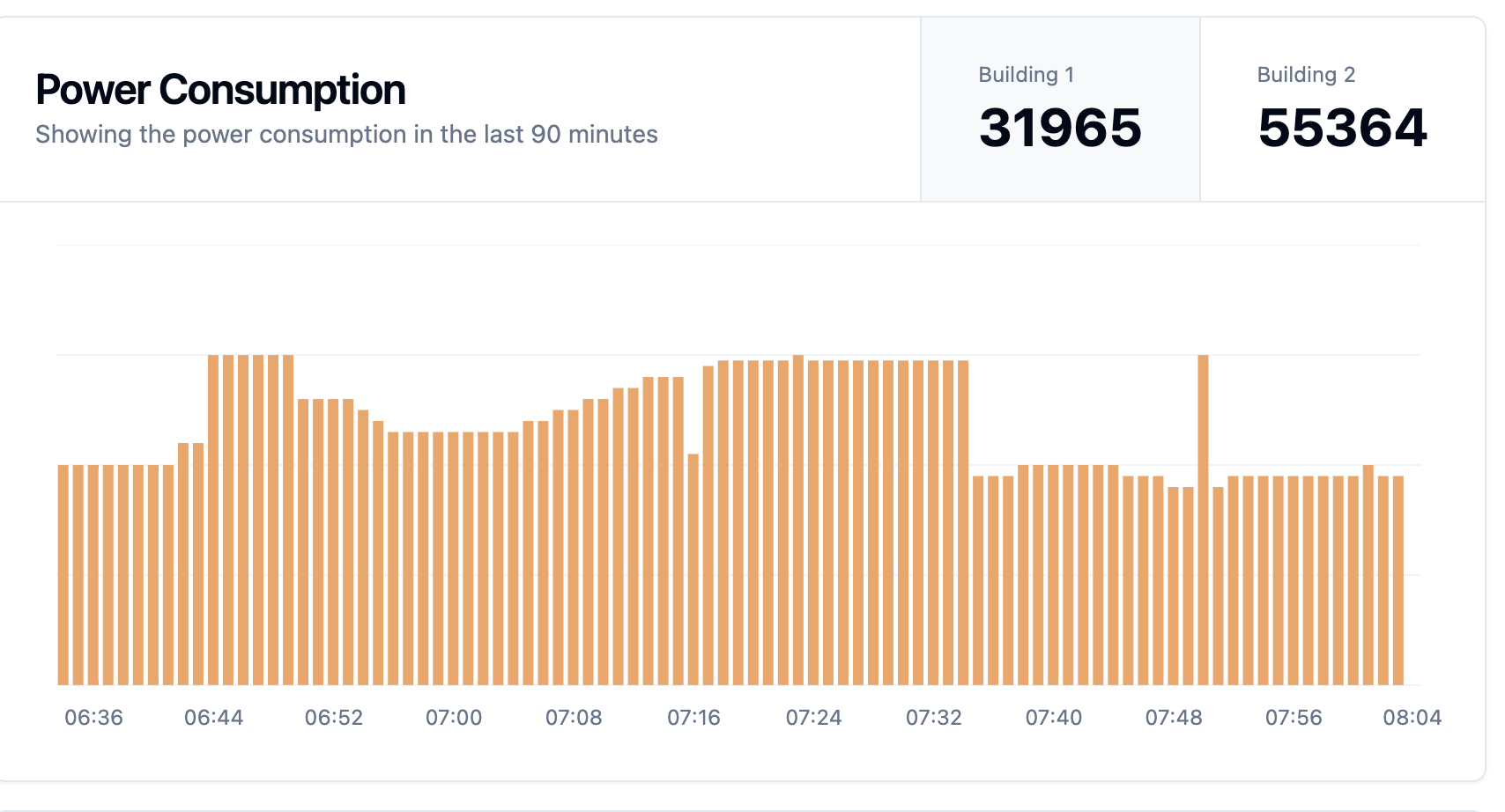Click the 06:52 axis label
Screen dimensions: 1505x812
(334, 718)
